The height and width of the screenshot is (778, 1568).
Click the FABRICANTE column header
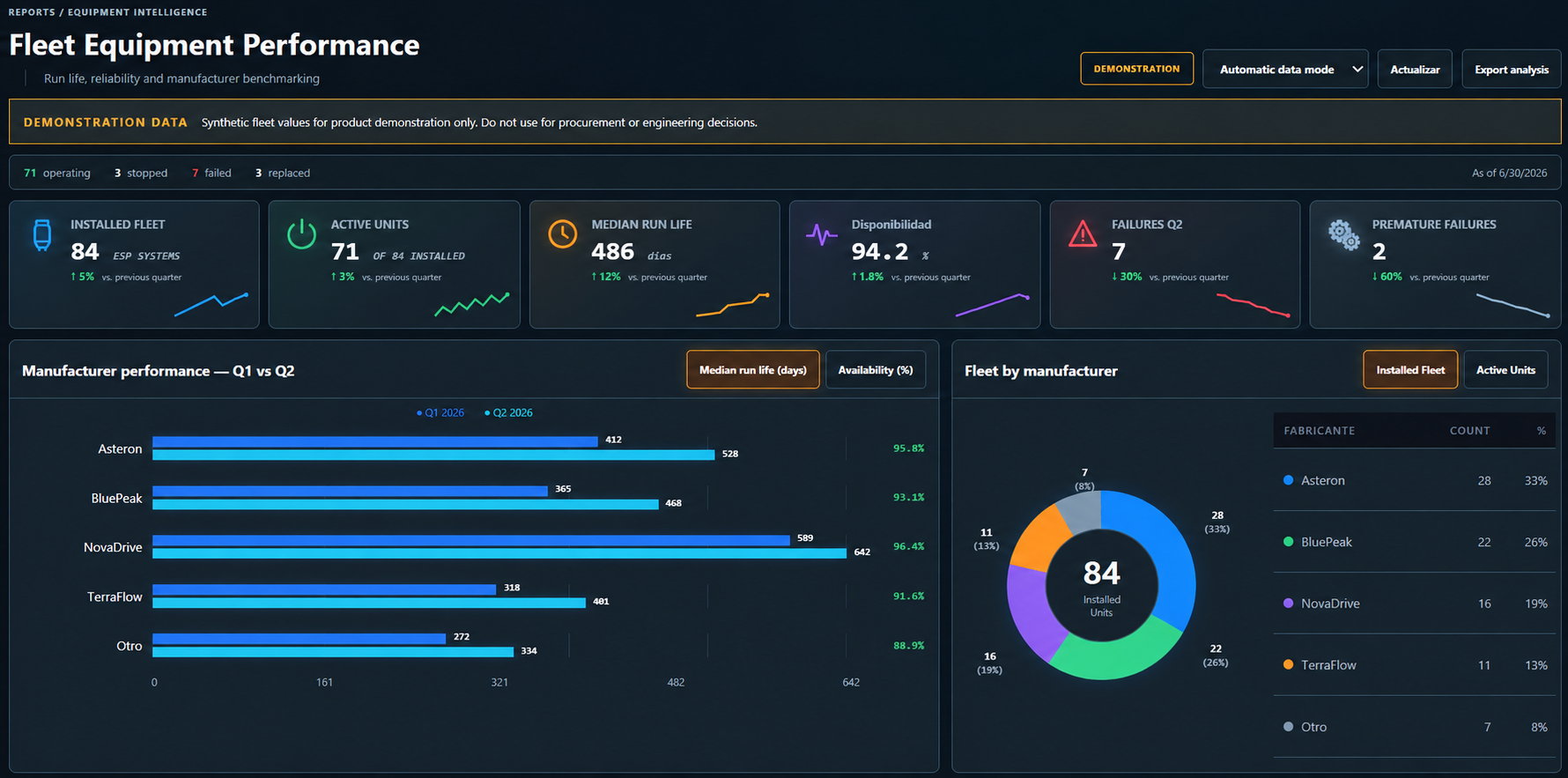pyautogui.click(x=1319, y=431)
